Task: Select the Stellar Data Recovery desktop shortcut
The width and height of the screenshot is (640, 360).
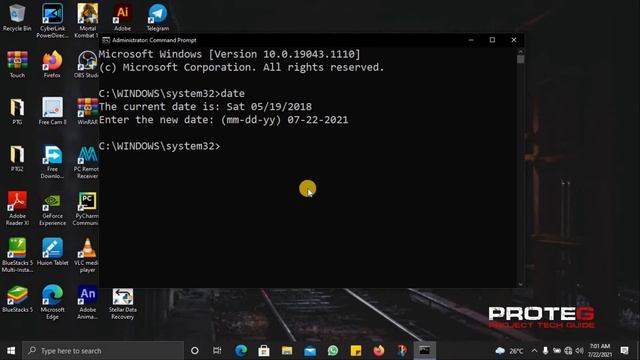Action: (122, 304)
